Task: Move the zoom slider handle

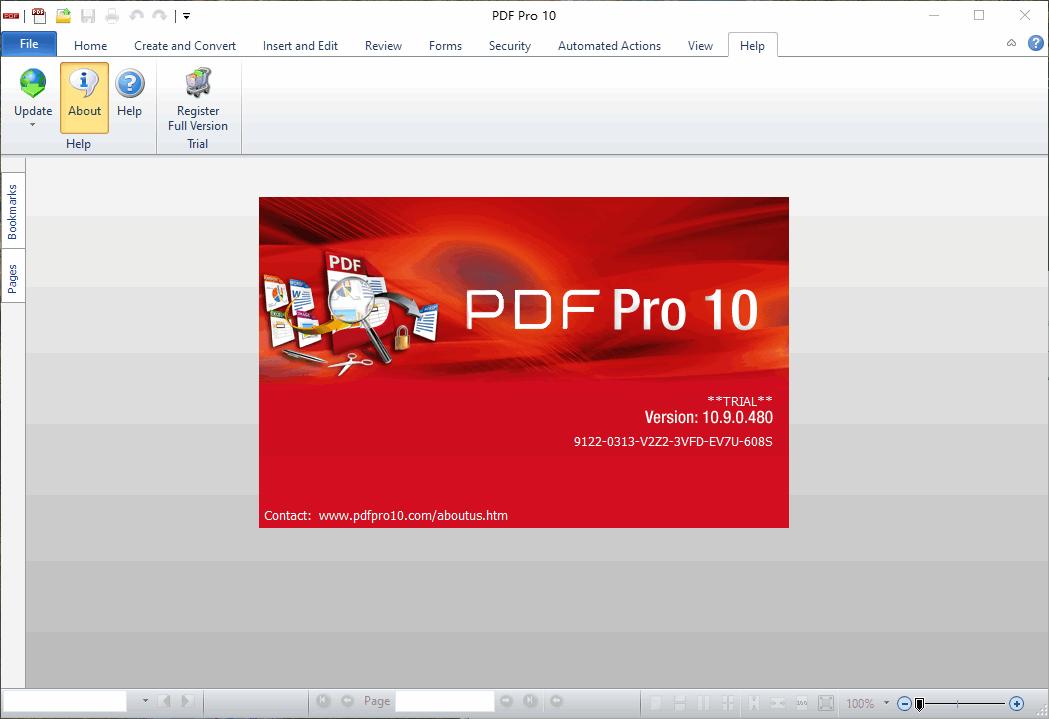Action: [919, 704]
